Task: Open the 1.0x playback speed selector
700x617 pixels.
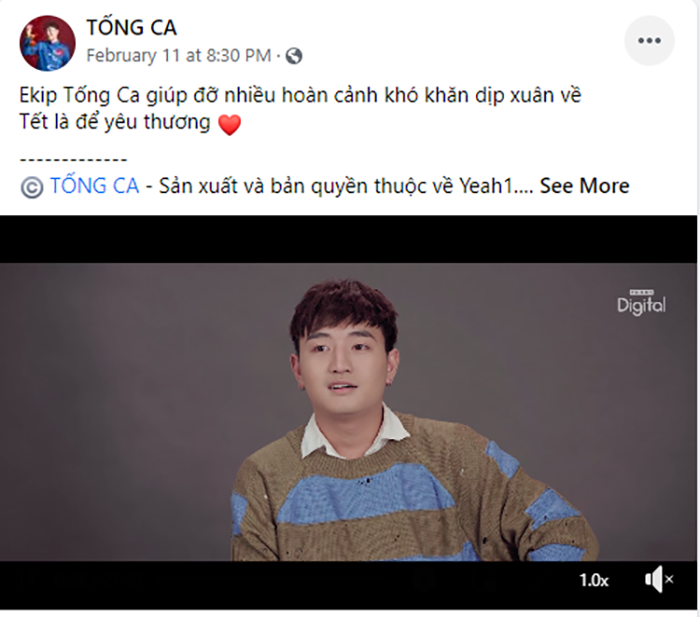Action: [x=594, y=580]
